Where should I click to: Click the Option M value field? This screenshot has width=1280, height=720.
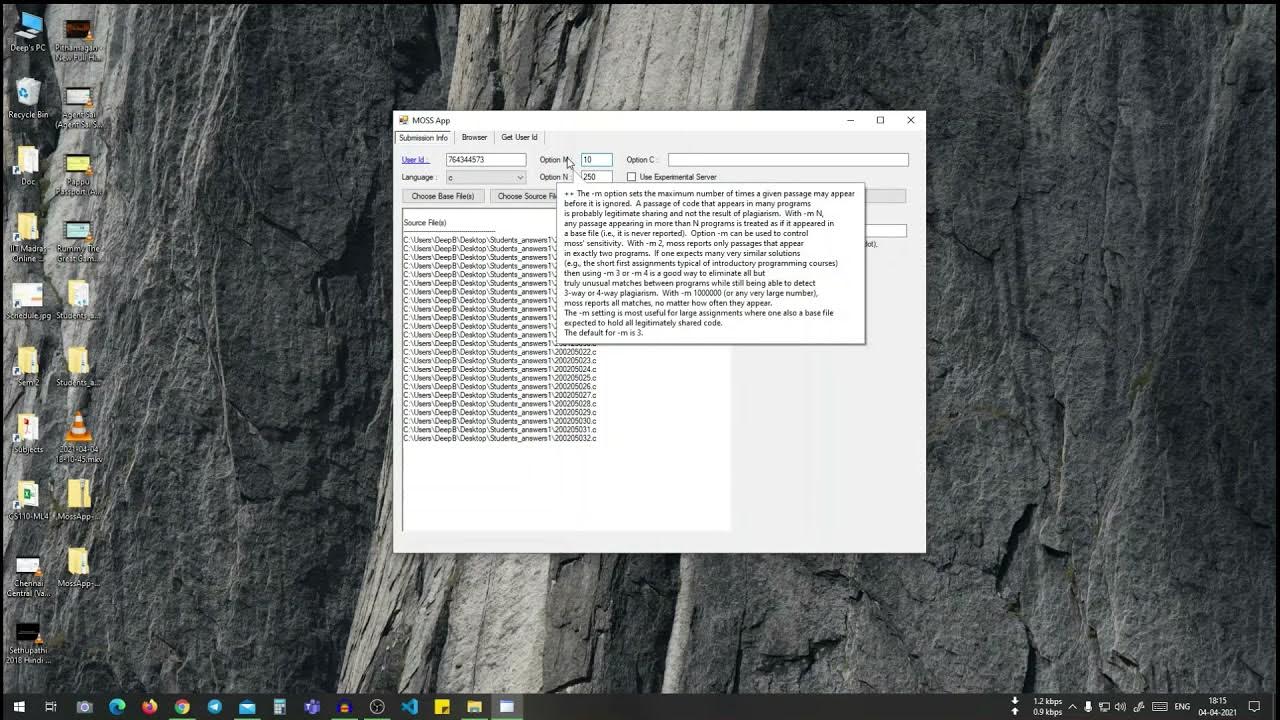click(596, 160)
